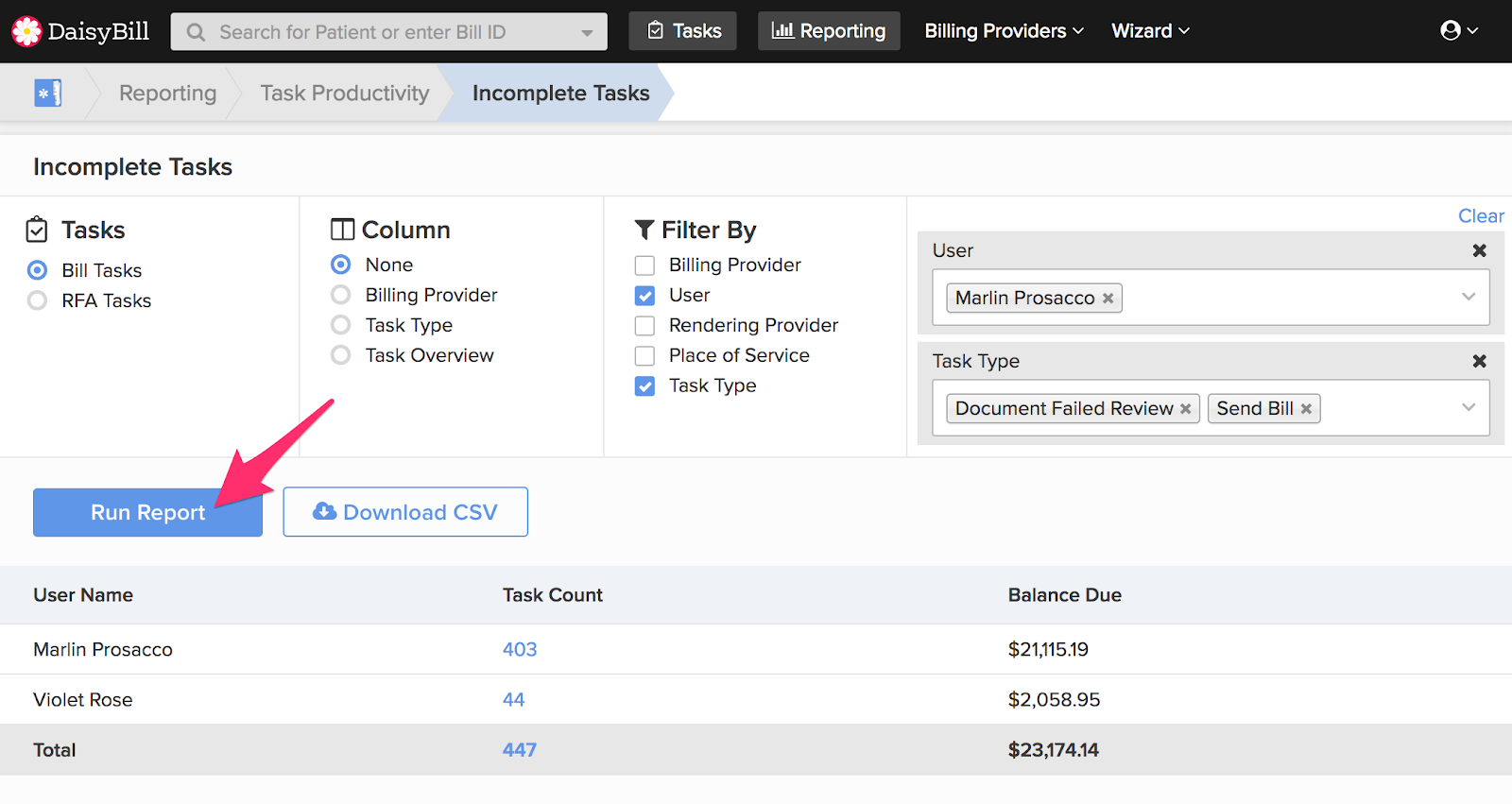This screenshot has width=1512, height=804.
Task: Open the user account avatar menu
Action: 1458,31
